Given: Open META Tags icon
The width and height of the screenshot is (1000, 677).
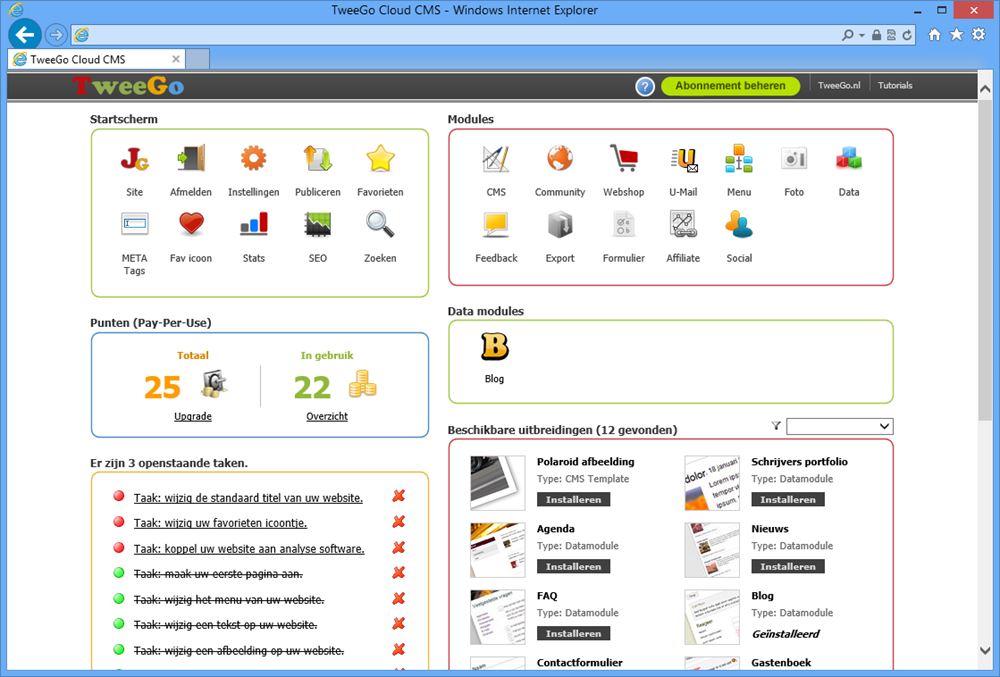Looking at the screenshot, I should tap(135, 224).
